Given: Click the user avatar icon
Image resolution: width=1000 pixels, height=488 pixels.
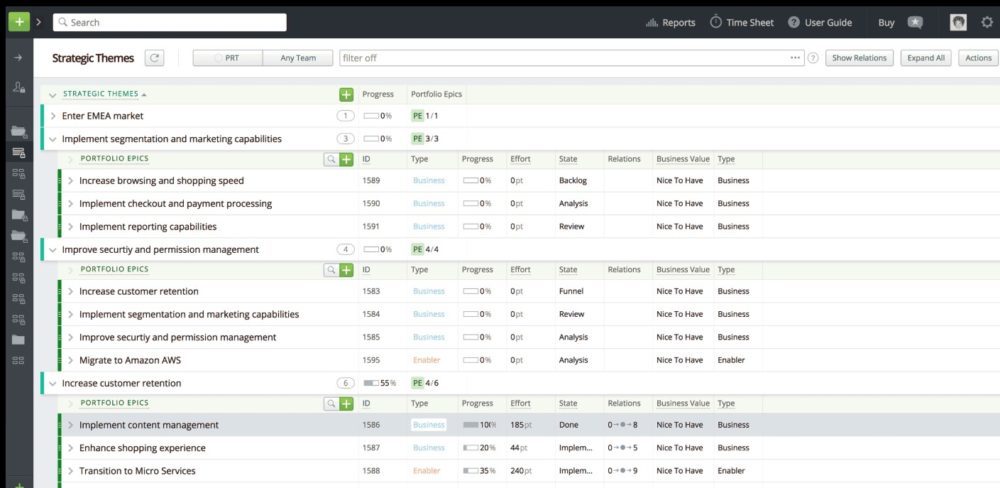Looking at the screenshot, I should tap(958, 22).
